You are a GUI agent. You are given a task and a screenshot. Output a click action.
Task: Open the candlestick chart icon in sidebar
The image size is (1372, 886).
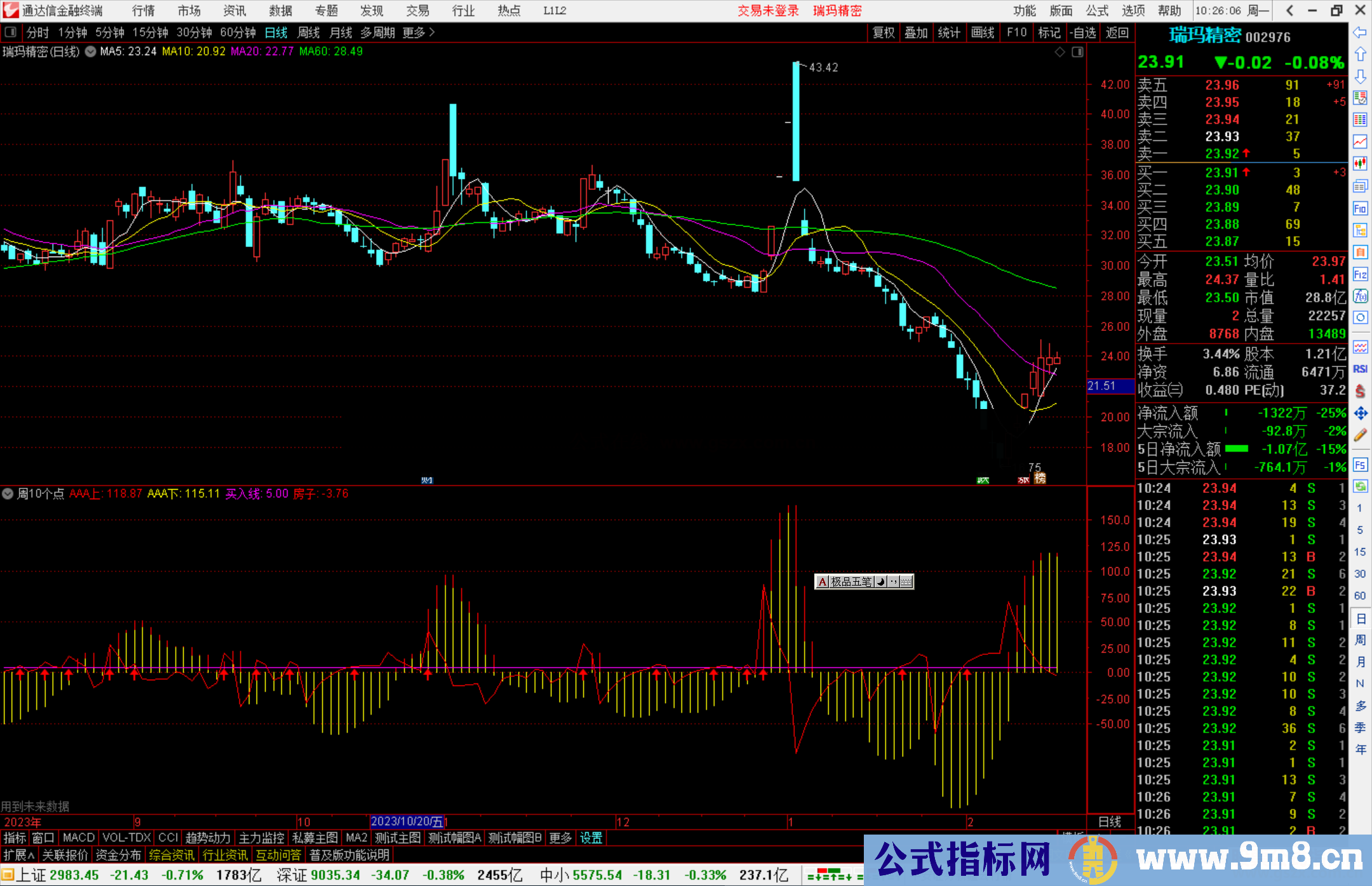pos(1360,164)
